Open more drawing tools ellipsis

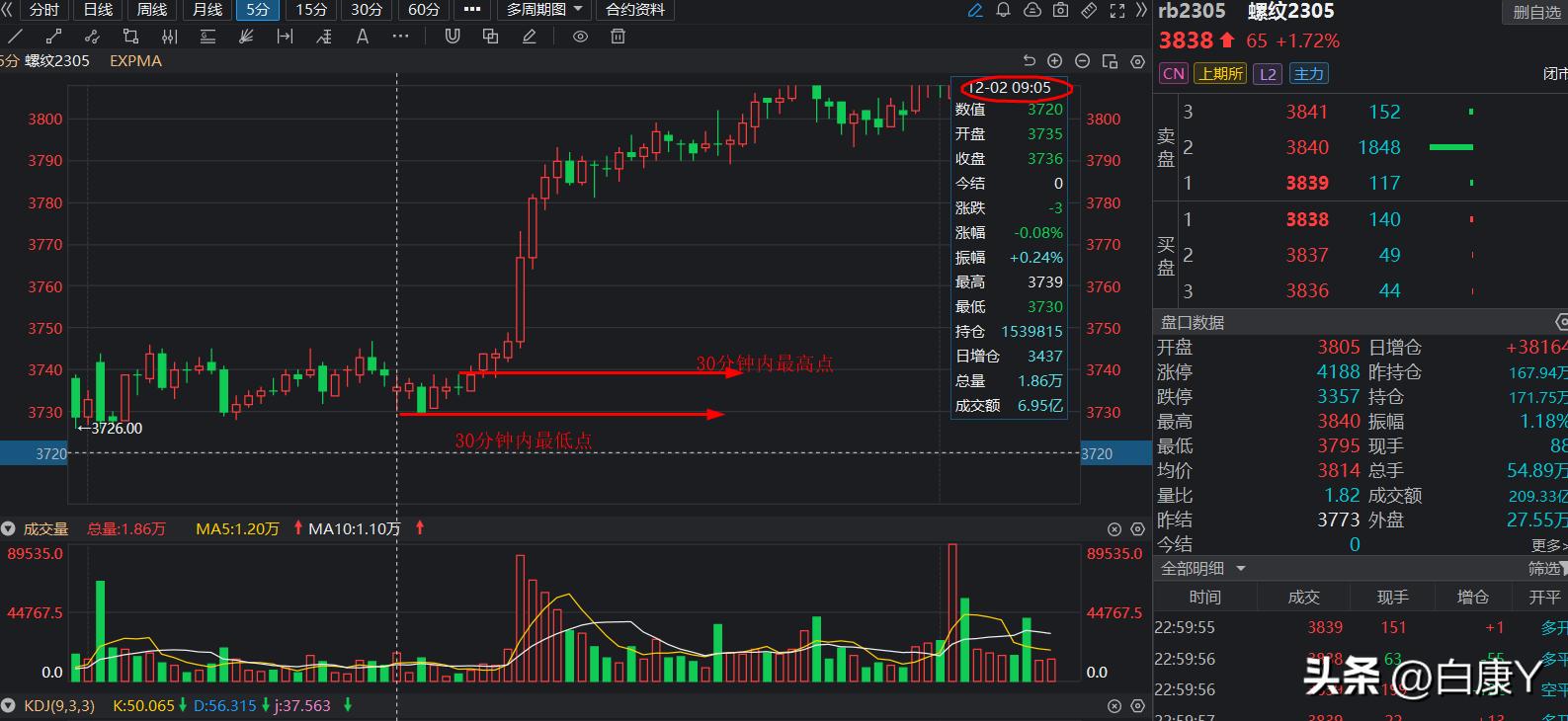point(400,37)
